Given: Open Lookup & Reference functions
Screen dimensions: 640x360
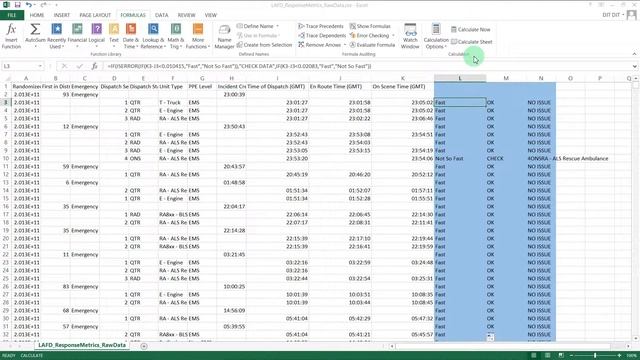Looking at the screenshot, I should pyautogui.click(x=153, y=36).
